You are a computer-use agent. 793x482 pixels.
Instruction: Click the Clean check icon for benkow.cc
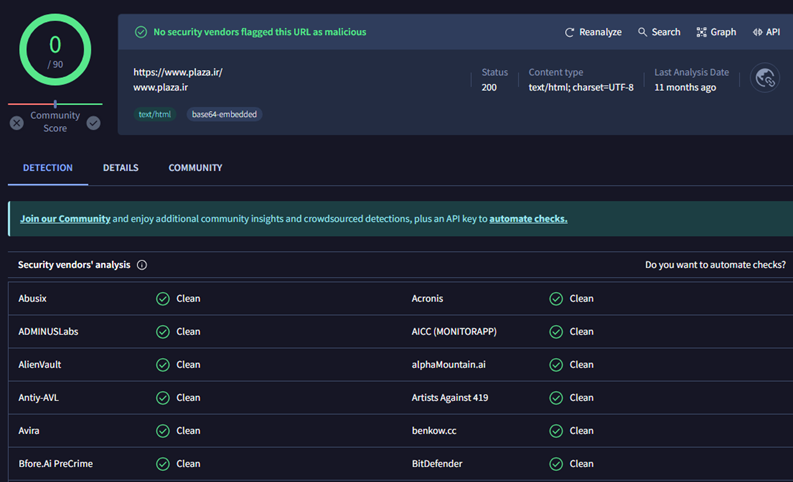pyautogui.click(x=556, y=431)
